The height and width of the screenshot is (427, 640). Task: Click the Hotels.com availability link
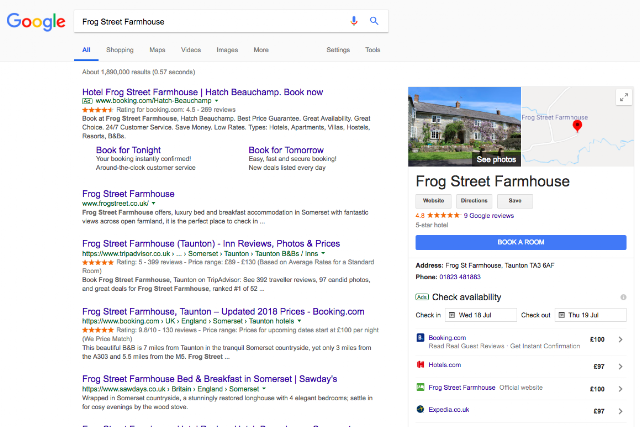click(x=445, y=365)
